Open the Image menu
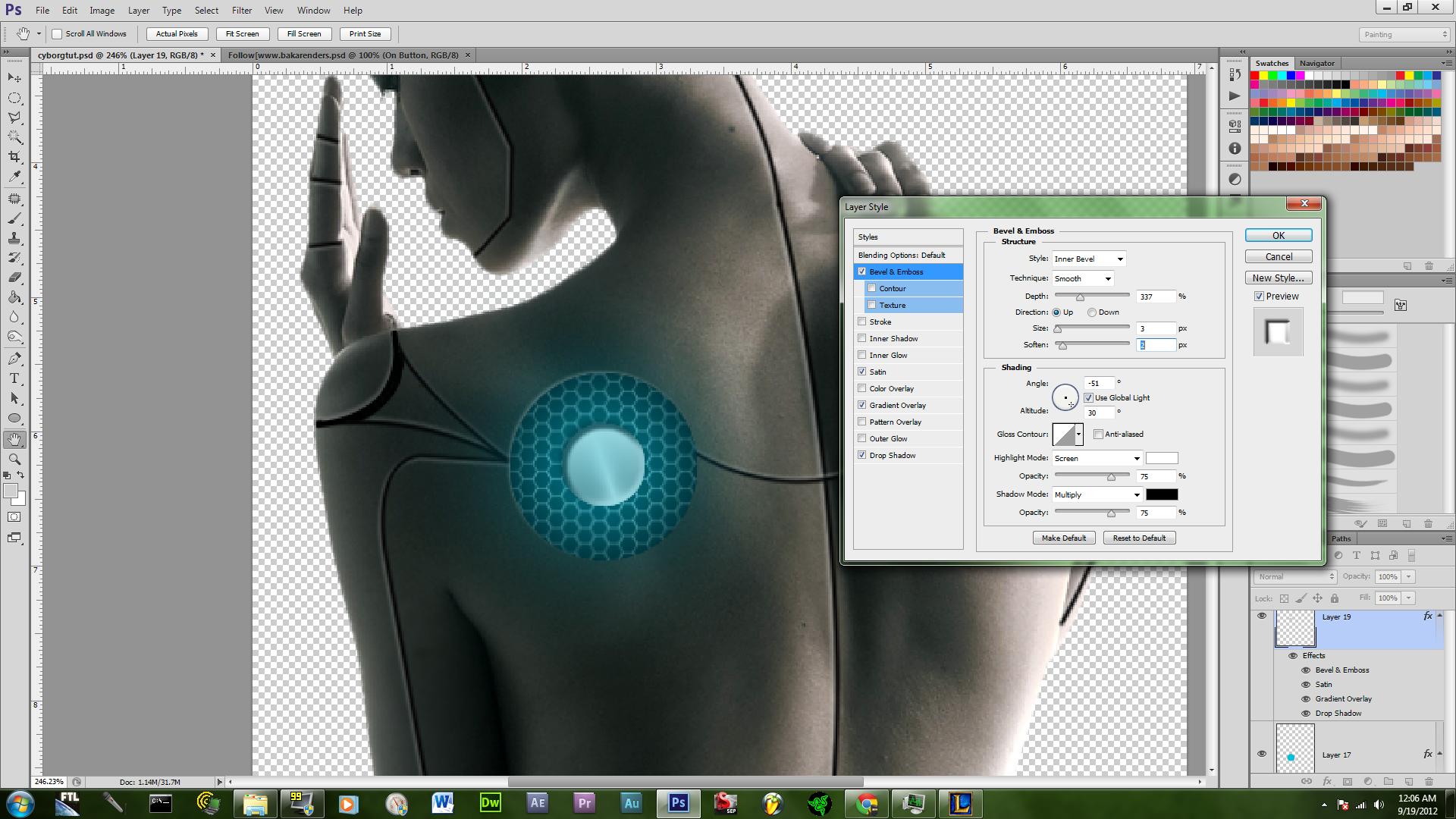 (102, 11)
